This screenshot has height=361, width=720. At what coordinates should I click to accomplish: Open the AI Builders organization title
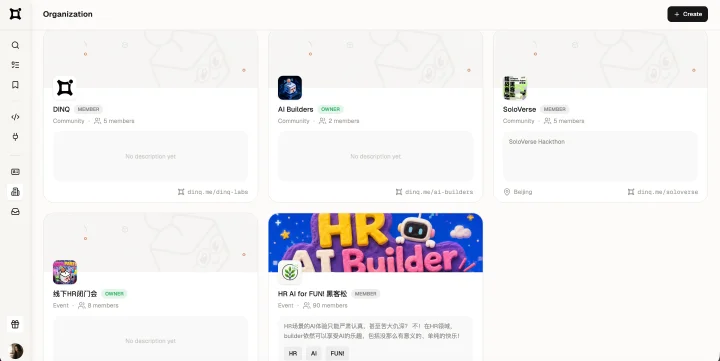(x=295, y=109)
